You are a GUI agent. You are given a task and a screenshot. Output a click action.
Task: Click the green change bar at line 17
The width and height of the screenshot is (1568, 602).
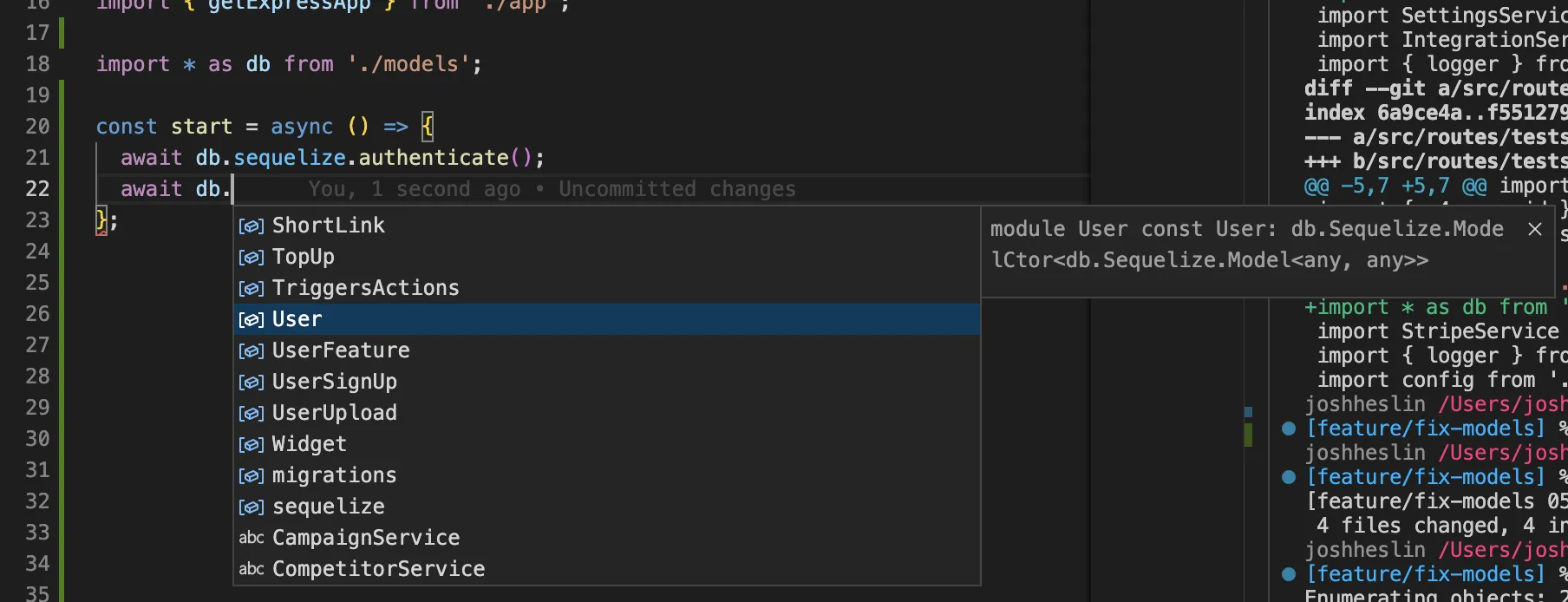tap(62, 33)
